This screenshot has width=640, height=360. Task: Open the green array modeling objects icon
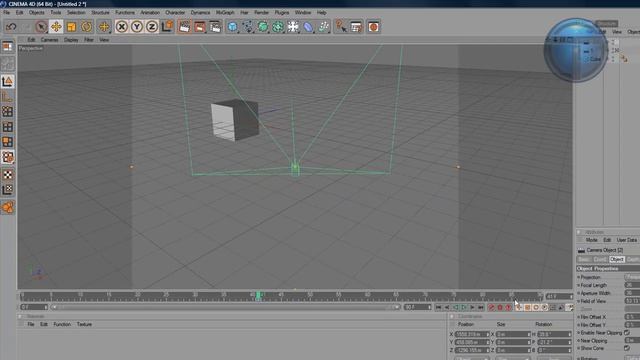[278, 27]
